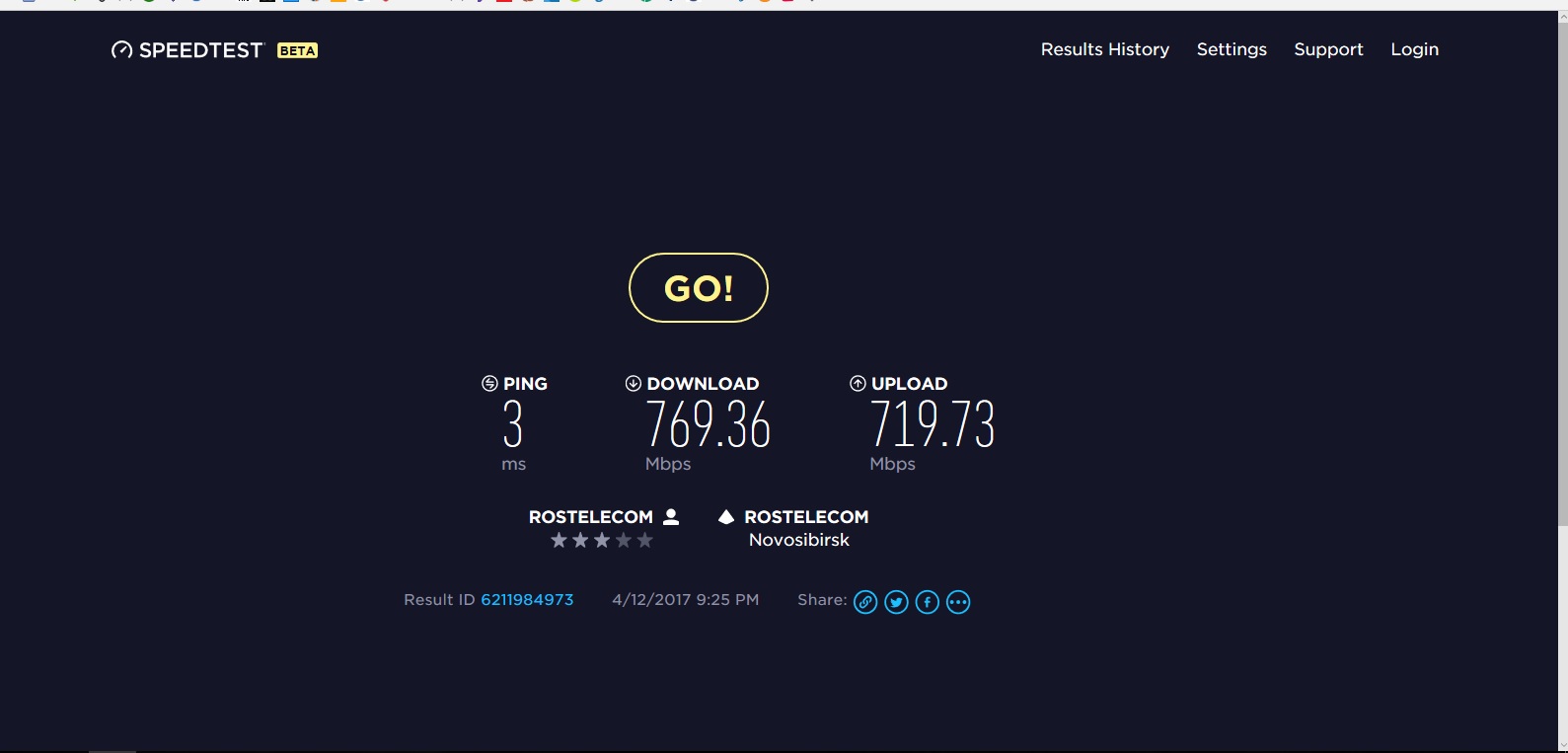Rate the provider one star
This screenshot has height=753, width=1568.
point(559,540)
